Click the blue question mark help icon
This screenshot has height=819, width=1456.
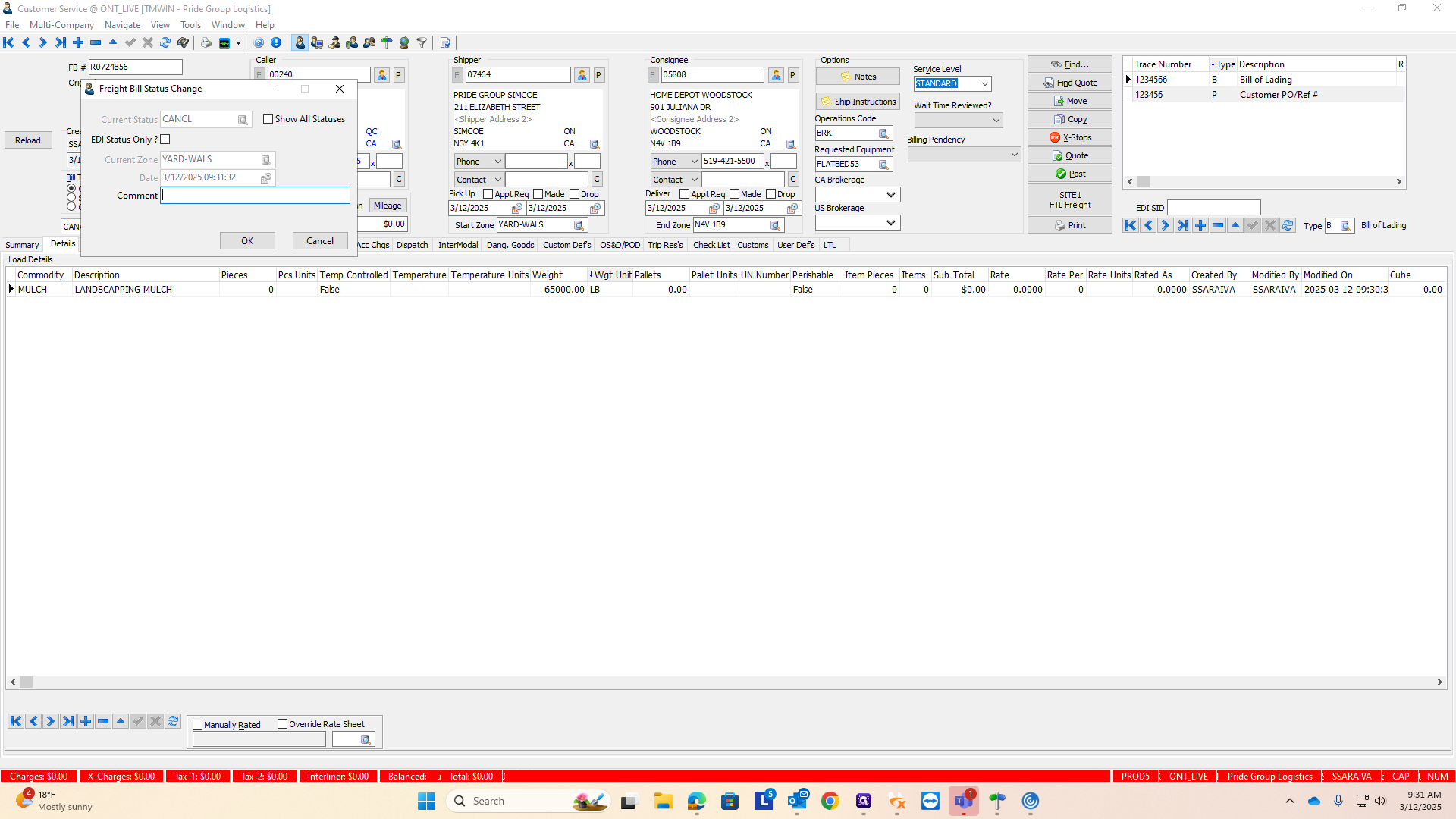click(259, 43)
